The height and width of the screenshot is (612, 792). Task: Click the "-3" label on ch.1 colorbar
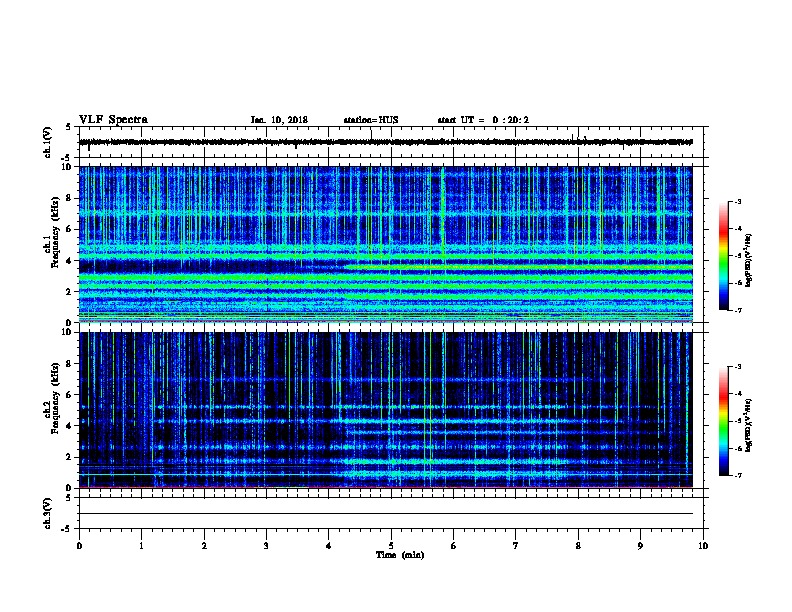point(737,201)
